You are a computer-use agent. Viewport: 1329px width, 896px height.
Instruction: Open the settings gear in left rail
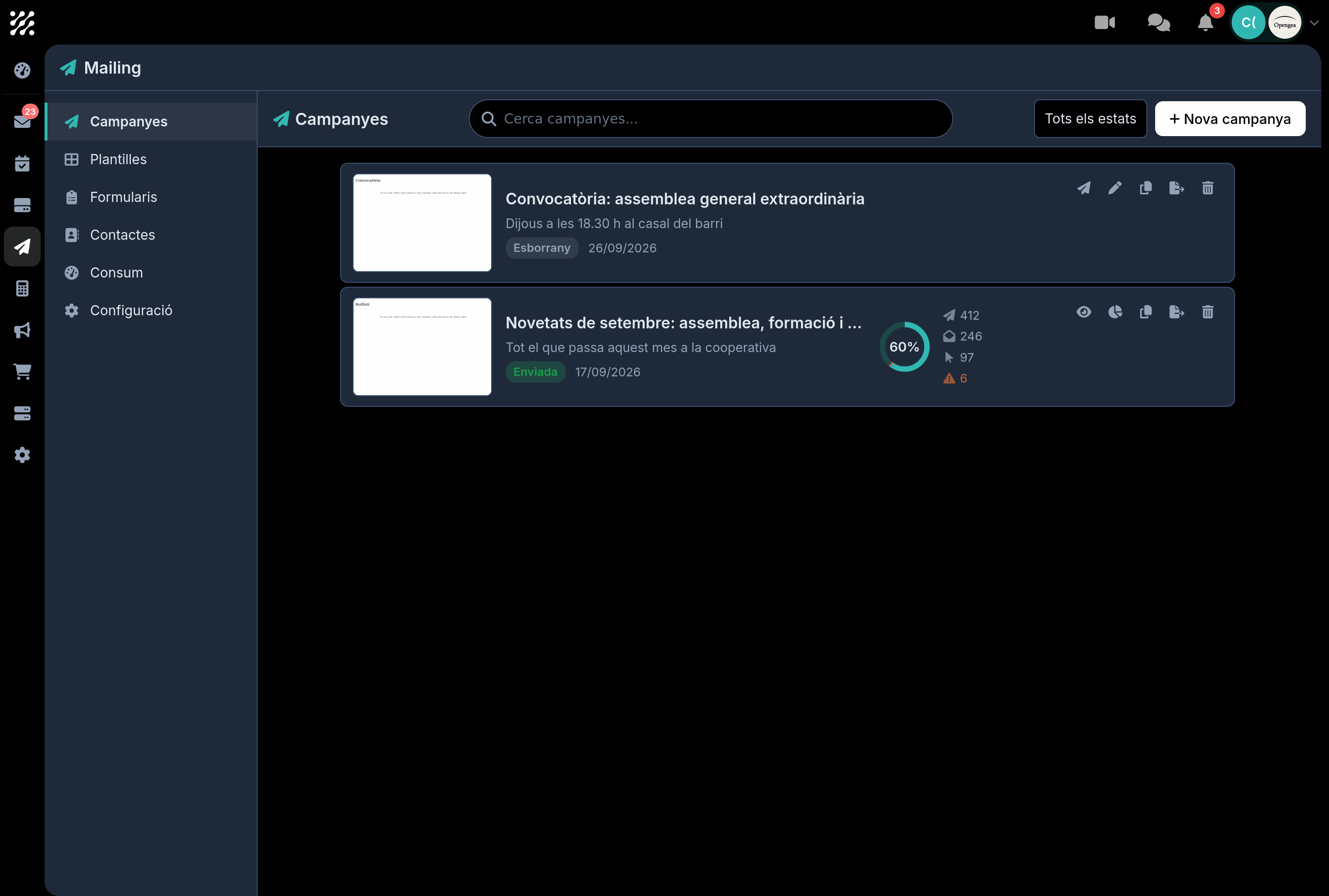tap(22, 455)
